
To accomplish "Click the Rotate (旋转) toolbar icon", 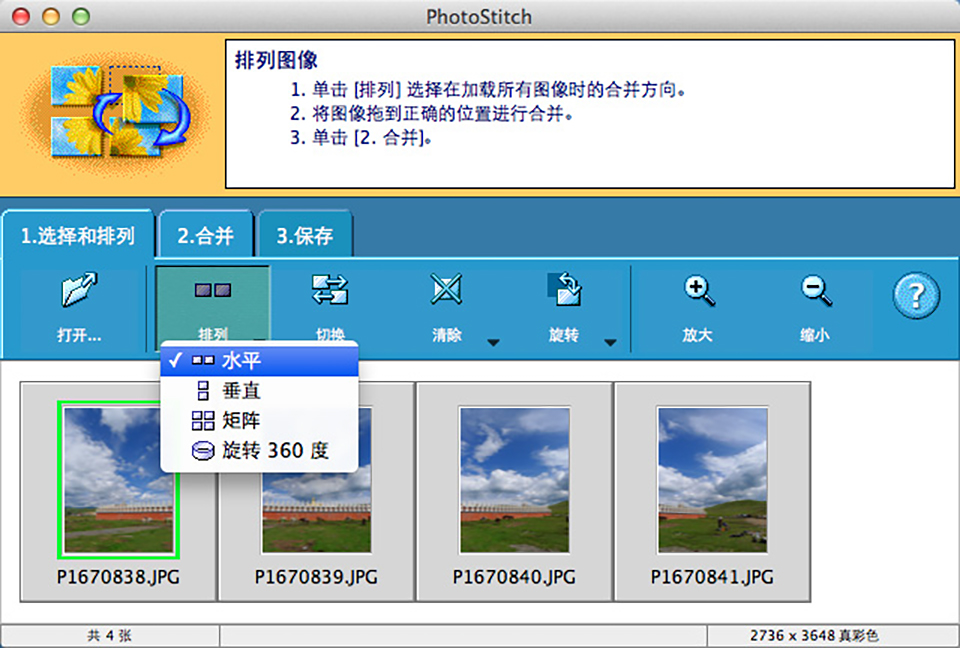I will 563,291.
